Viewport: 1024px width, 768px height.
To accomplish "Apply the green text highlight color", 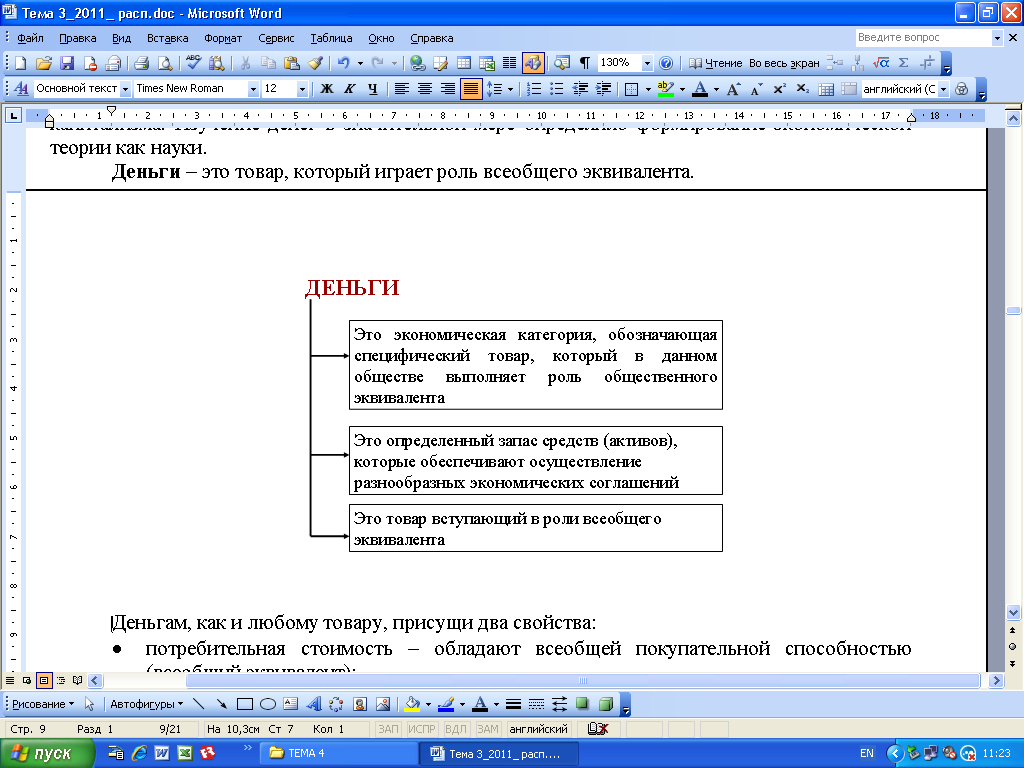I will tap(665, 89).
